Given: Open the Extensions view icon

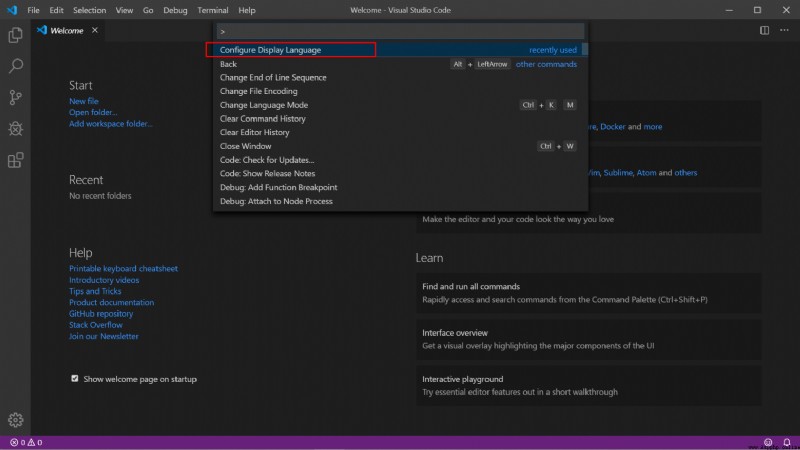Looking at the screenshot, I should tap(15, 160).
